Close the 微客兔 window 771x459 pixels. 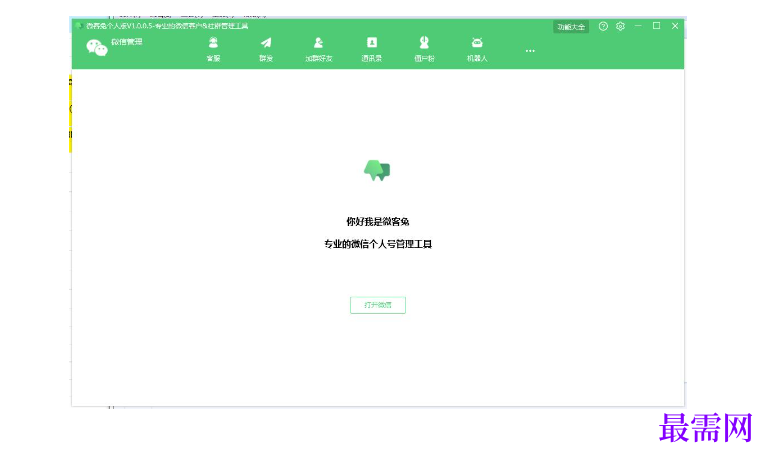coord(675,26)
